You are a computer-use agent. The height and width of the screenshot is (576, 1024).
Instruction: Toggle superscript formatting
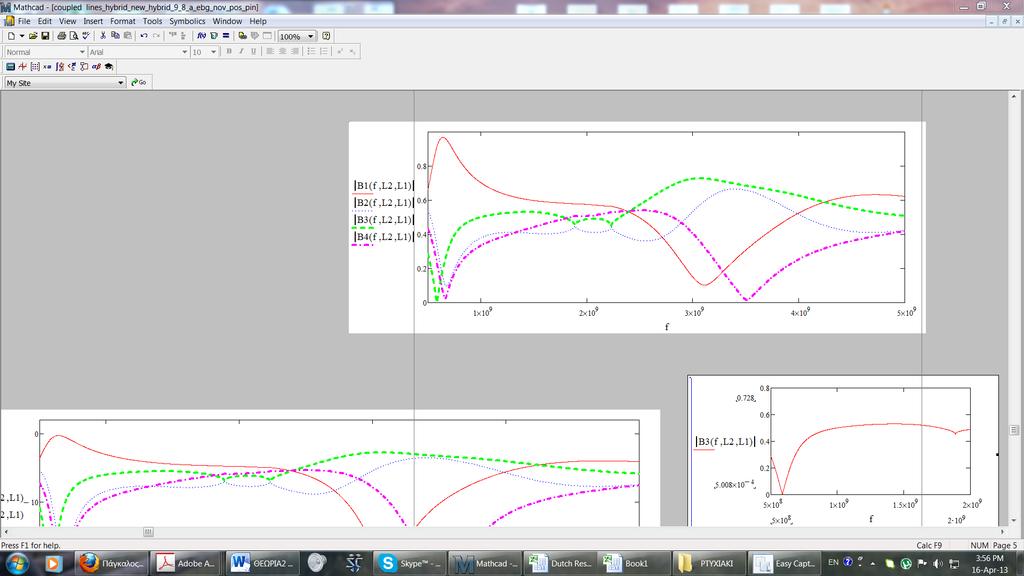click(340, 52)
